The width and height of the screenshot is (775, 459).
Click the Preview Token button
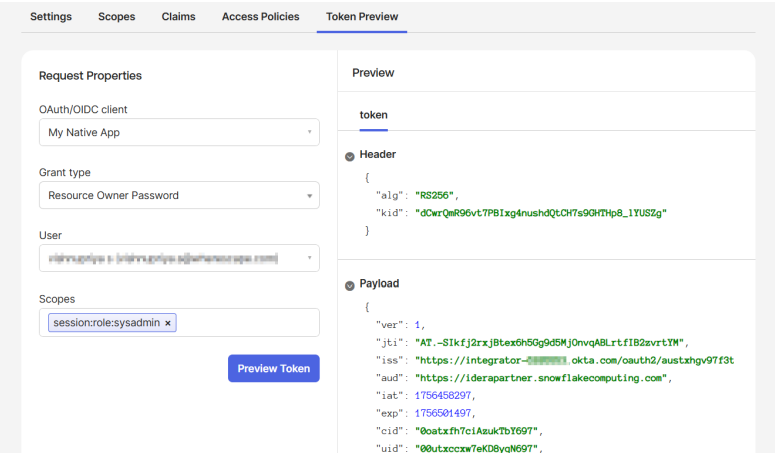pyautogui.click(x=273, y=368)
